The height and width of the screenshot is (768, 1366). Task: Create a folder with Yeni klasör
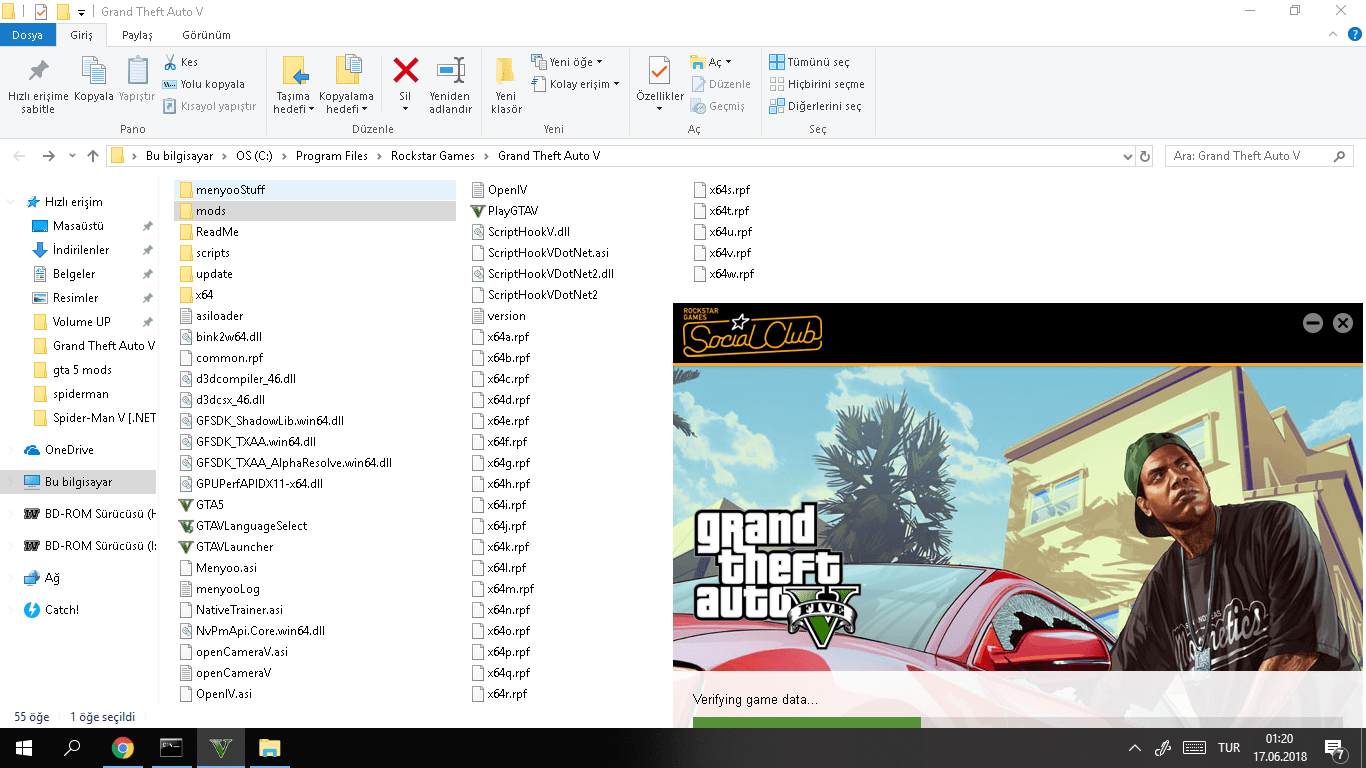(506, 86)
